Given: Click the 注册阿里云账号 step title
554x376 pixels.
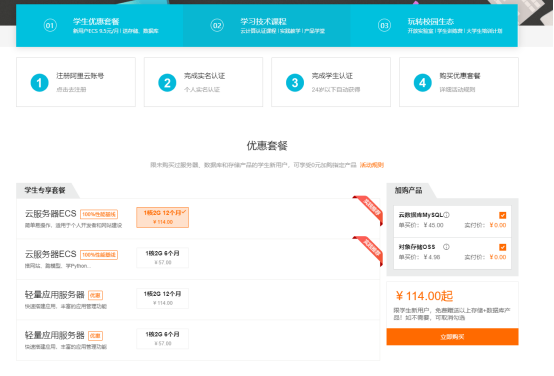Looking at the screenshot, I should click(80, 76).
